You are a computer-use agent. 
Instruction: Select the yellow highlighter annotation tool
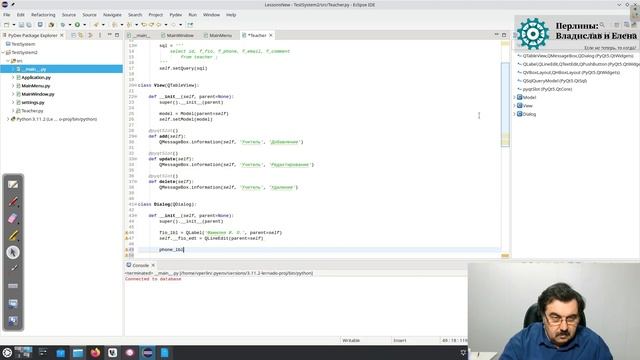[13, 235]
